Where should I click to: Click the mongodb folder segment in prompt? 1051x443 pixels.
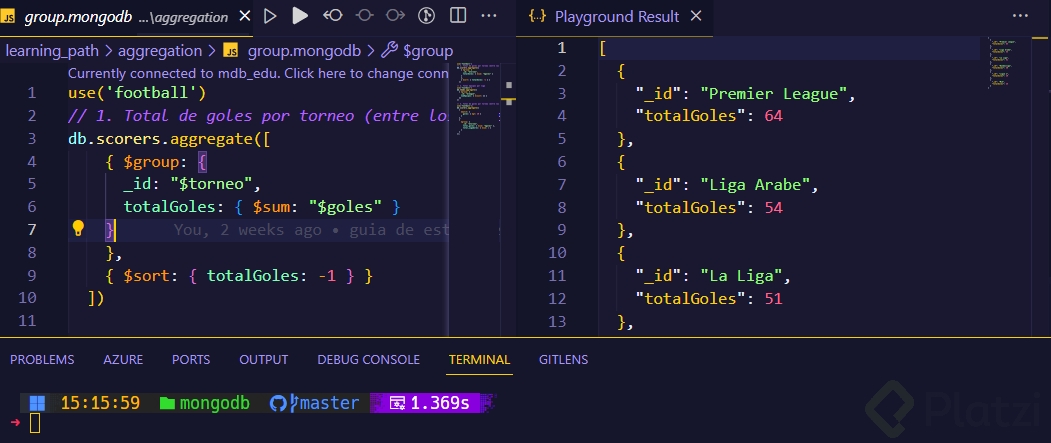click(204, 403)
